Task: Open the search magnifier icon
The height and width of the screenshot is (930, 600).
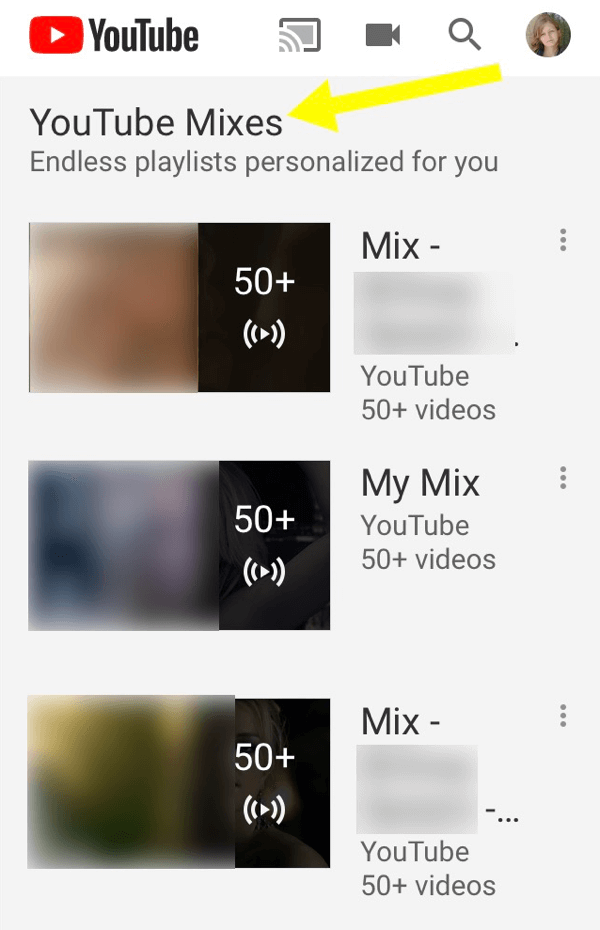Action: click(x=464, y=34)
